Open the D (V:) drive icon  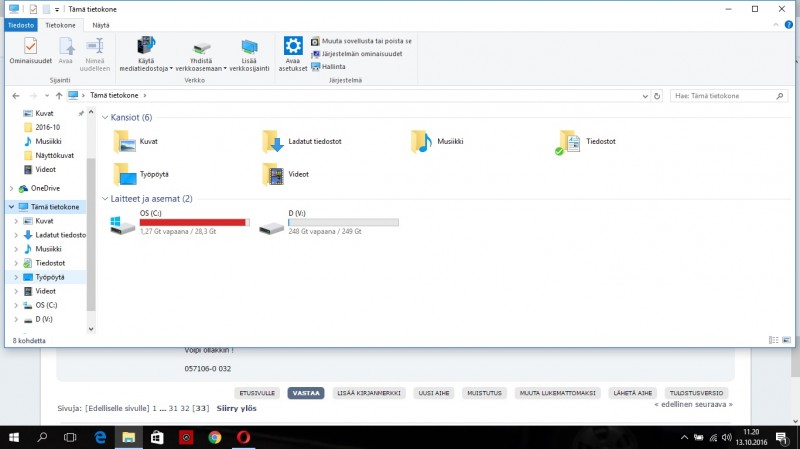pyautogui.click(x=271, y=223)
